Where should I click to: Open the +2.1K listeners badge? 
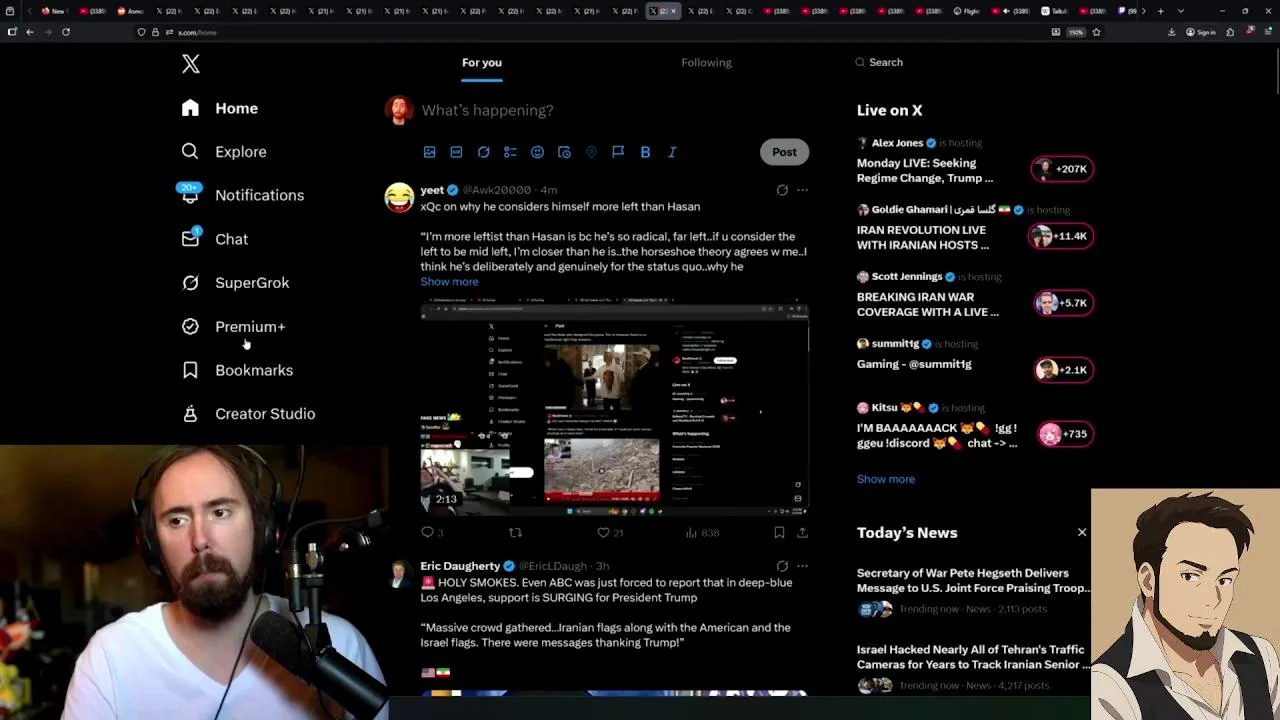[1063, 370]
